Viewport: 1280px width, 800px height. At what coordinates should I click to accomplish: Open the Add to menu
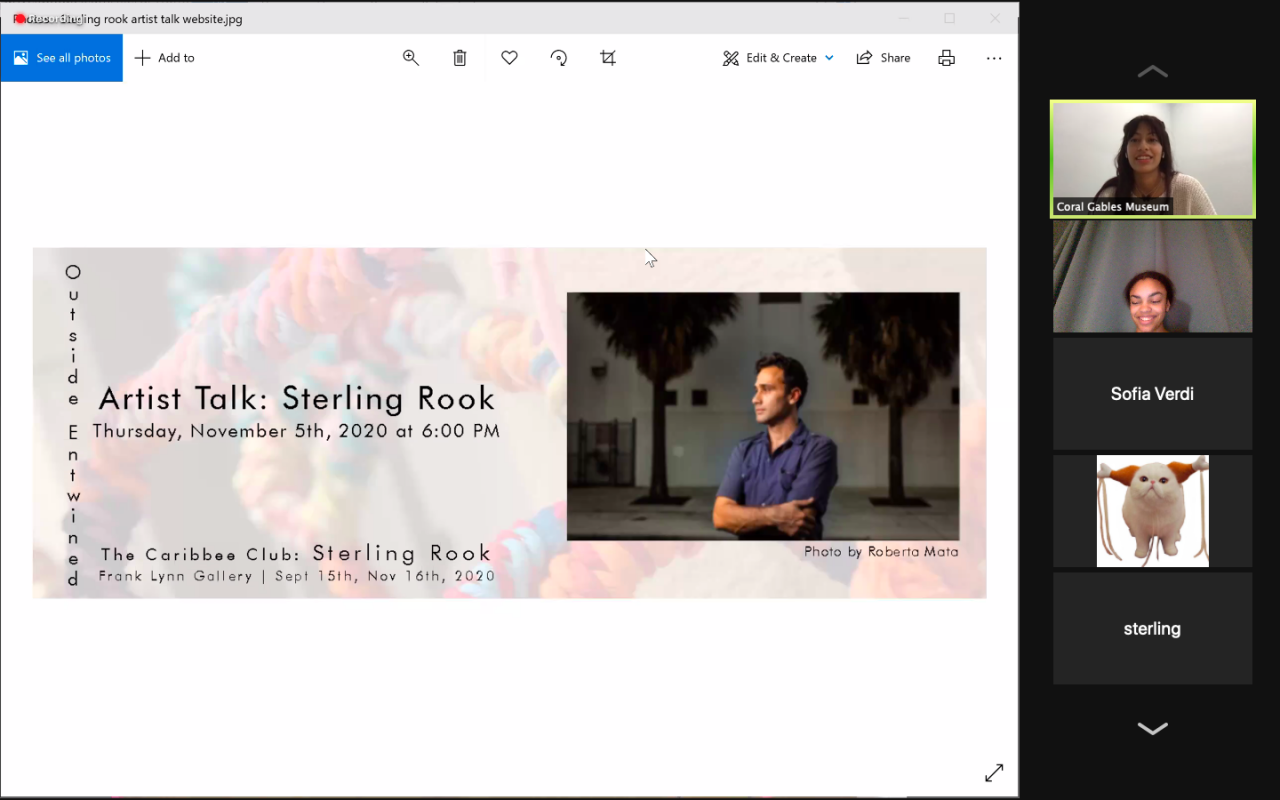165,58
